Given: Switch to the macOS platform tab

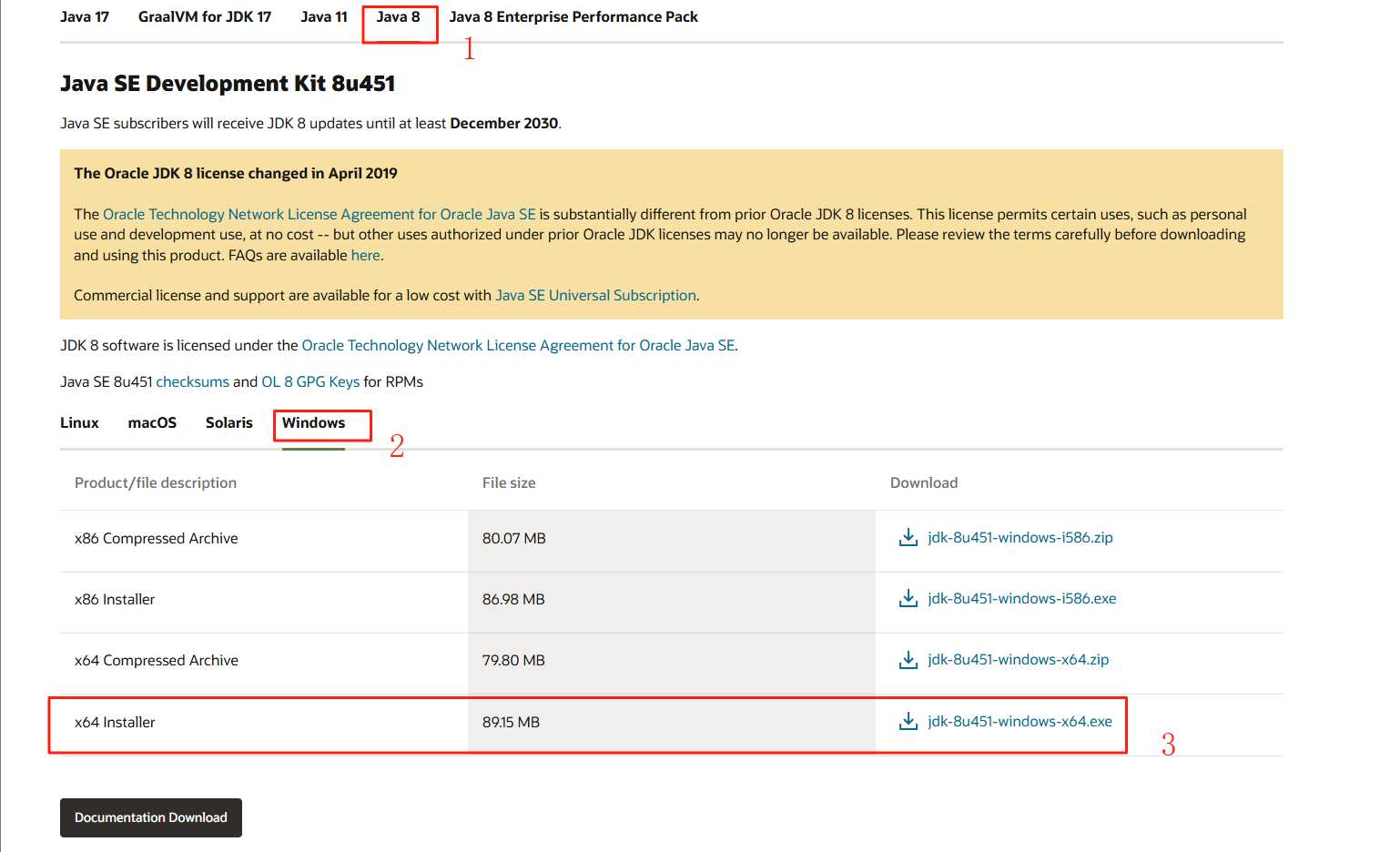Looking at the screenshot, I should click(x=152, y=423).
